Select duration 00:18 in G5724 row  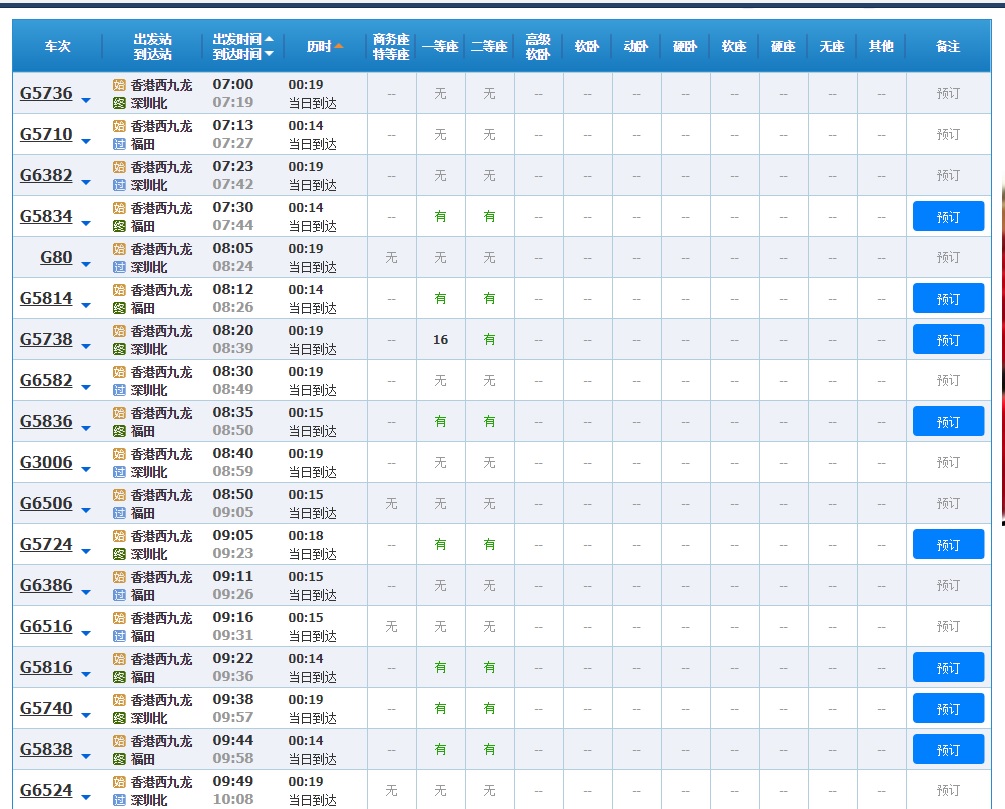coord(306,536)
